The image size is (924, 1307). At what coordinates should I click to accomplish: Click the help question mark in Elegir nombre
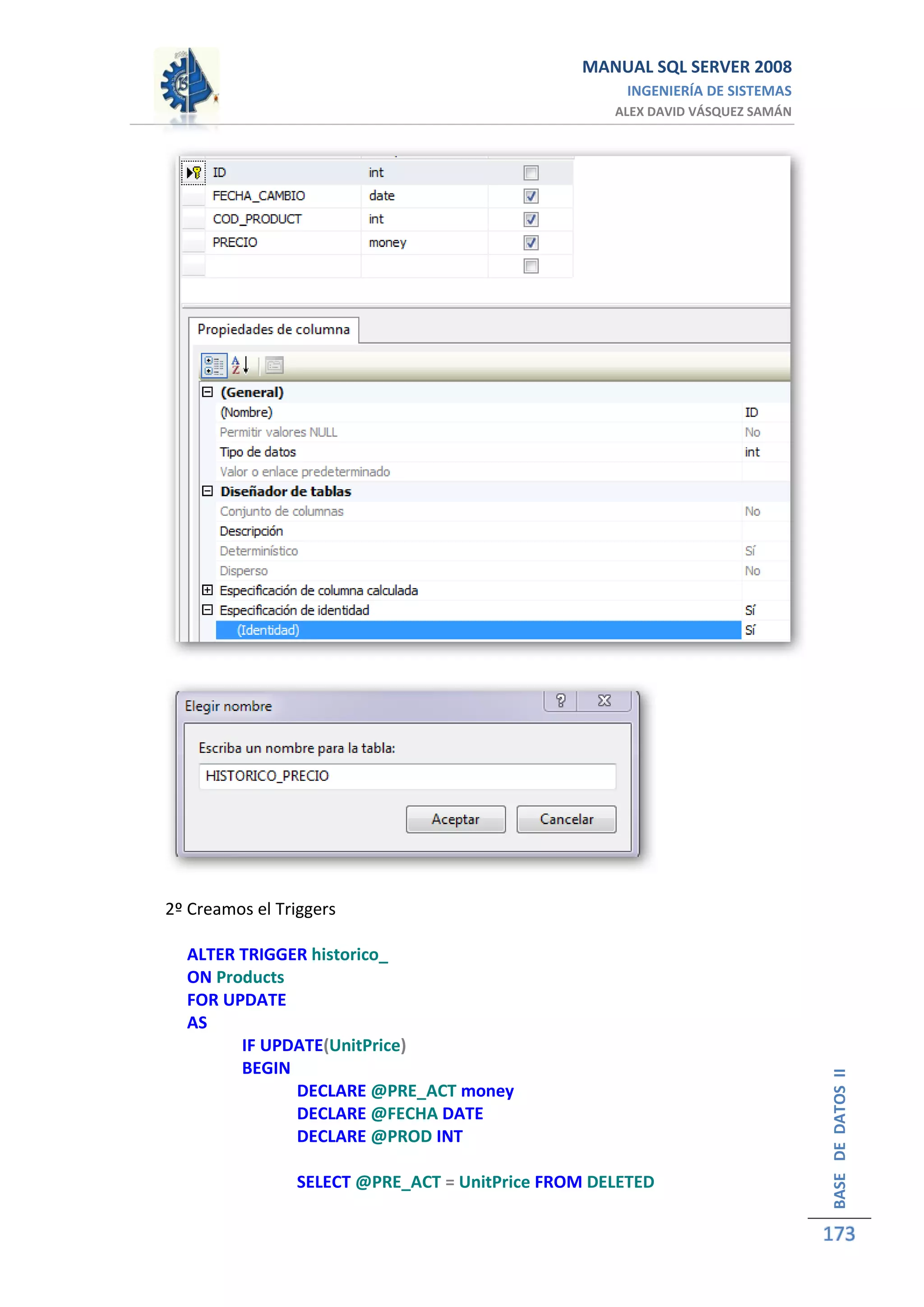(x=560, y=701)
